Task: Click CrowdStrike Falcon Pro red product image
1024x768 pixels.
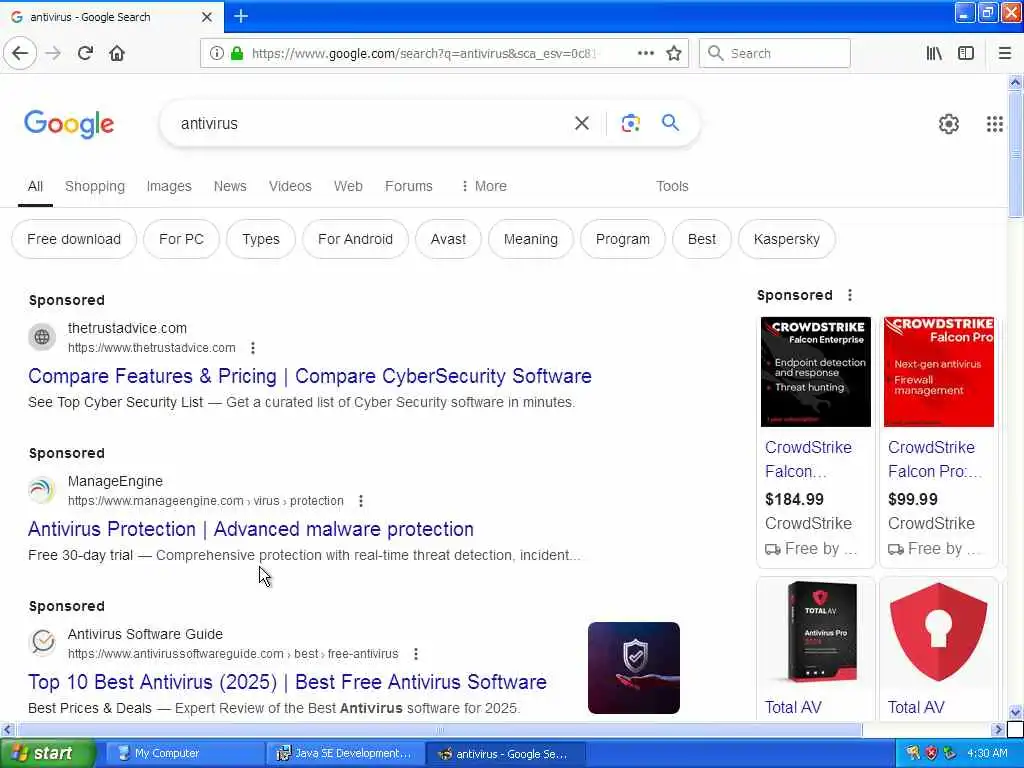Action: [938, 372]
